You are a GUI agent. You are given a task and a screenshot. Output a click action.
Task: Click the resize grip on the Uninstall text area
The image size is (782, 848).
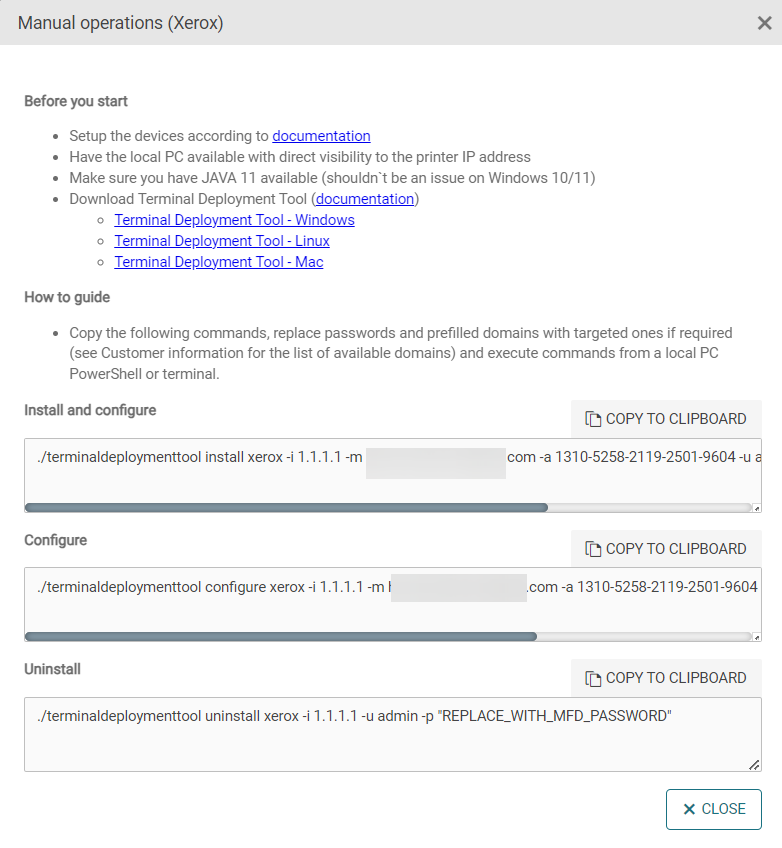pyautogui.click(x=752, y=763)
